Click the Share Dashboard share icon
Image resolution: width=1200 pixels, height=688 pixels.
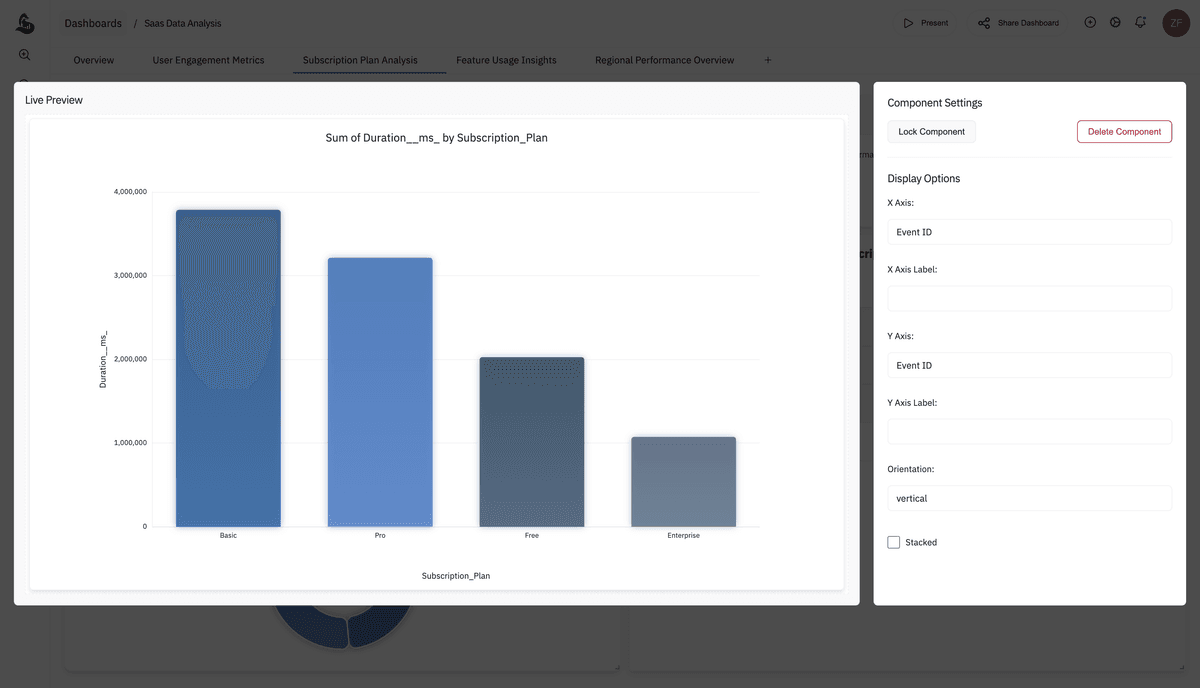click(x=984, y=23)
